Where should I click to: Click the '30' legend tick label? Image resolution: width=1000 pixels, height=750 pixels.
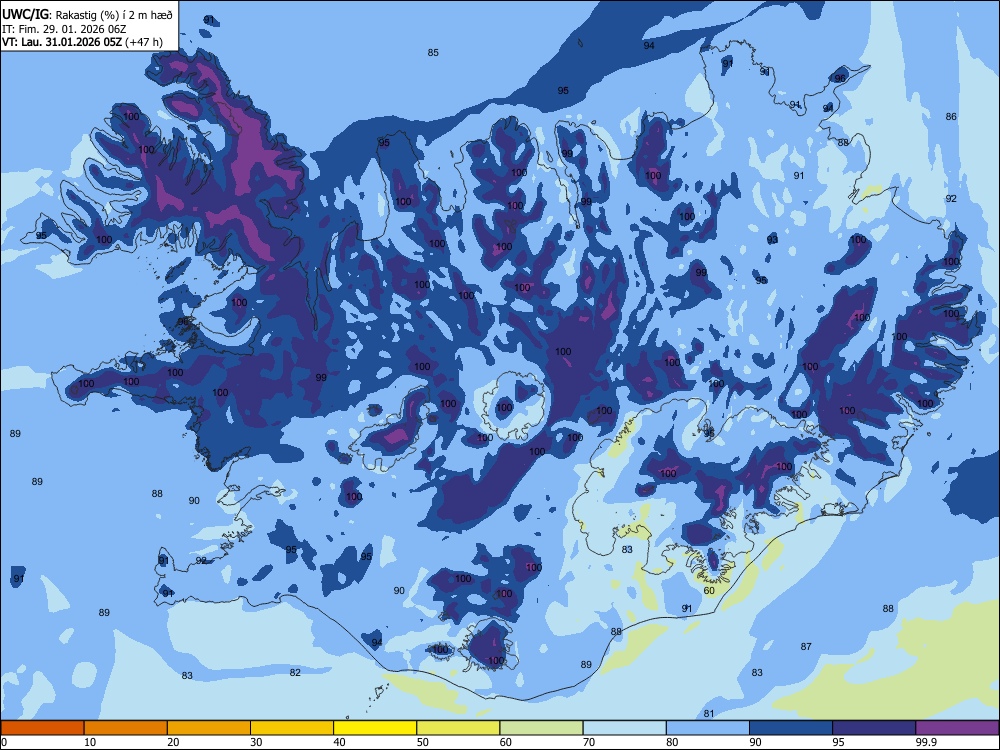tap(256, 742)
